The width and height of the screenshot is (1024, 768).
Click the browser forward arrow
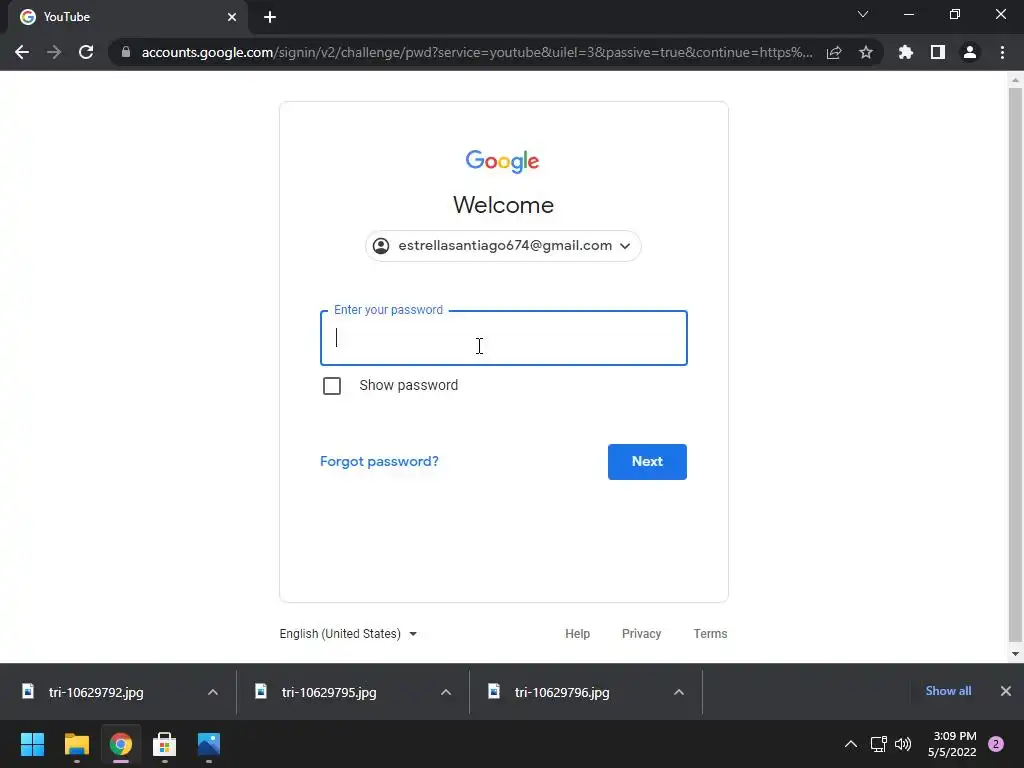point(54,52)
